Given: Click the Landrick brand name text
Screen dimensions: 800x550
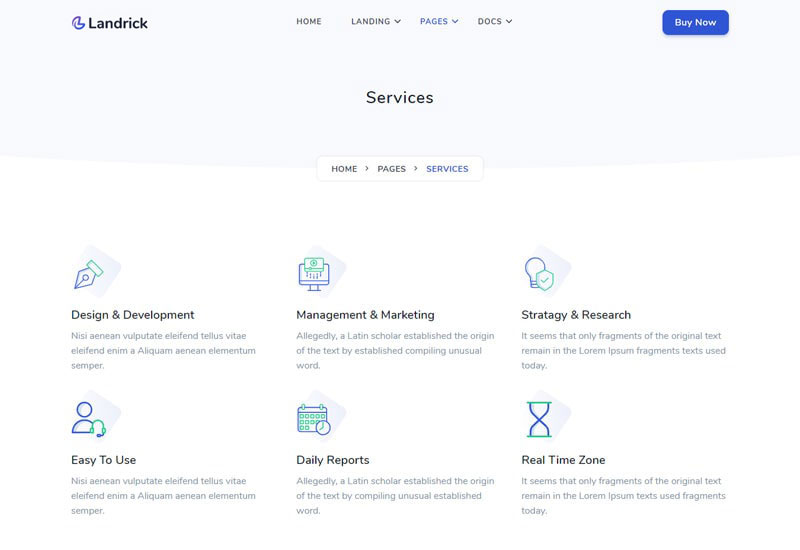Looking at the screenshot, I should coord(118,23).
